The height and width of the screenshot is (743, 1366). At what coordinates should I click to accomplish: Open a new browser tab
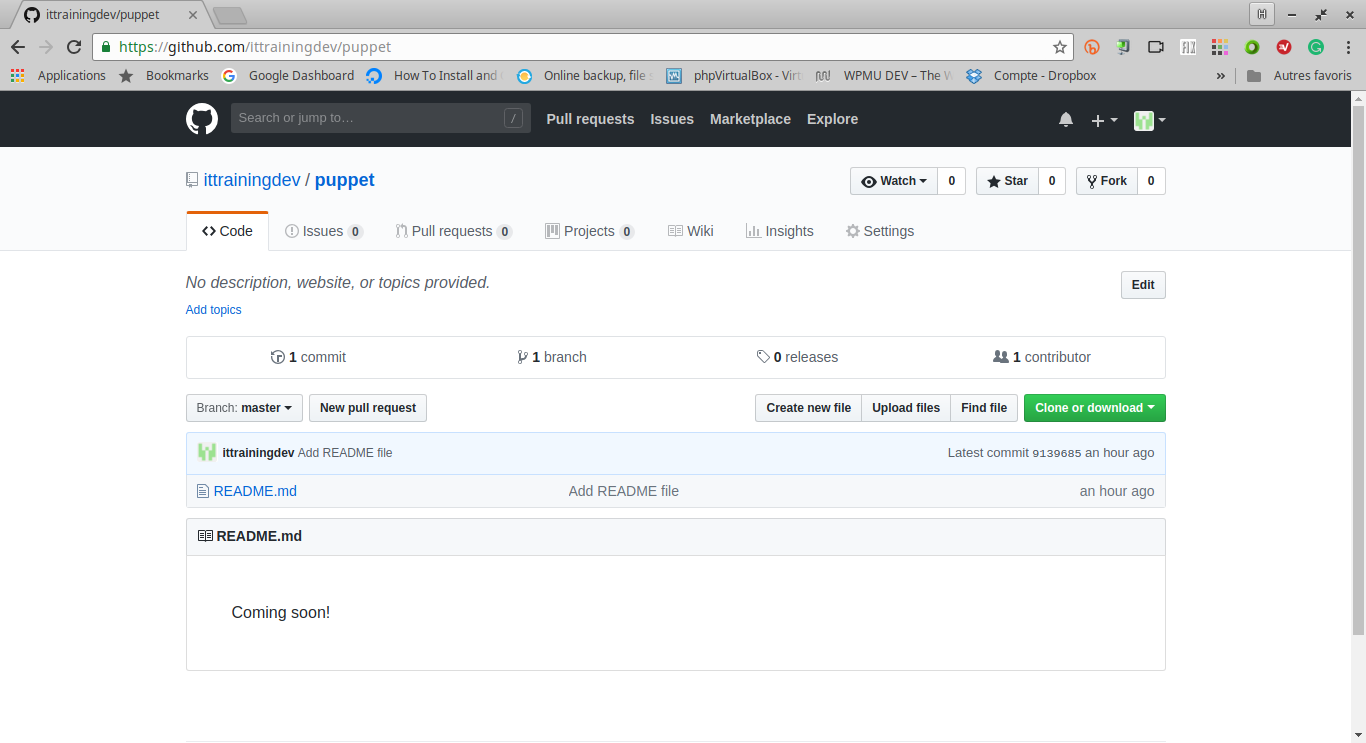click(x=230, y=15)
